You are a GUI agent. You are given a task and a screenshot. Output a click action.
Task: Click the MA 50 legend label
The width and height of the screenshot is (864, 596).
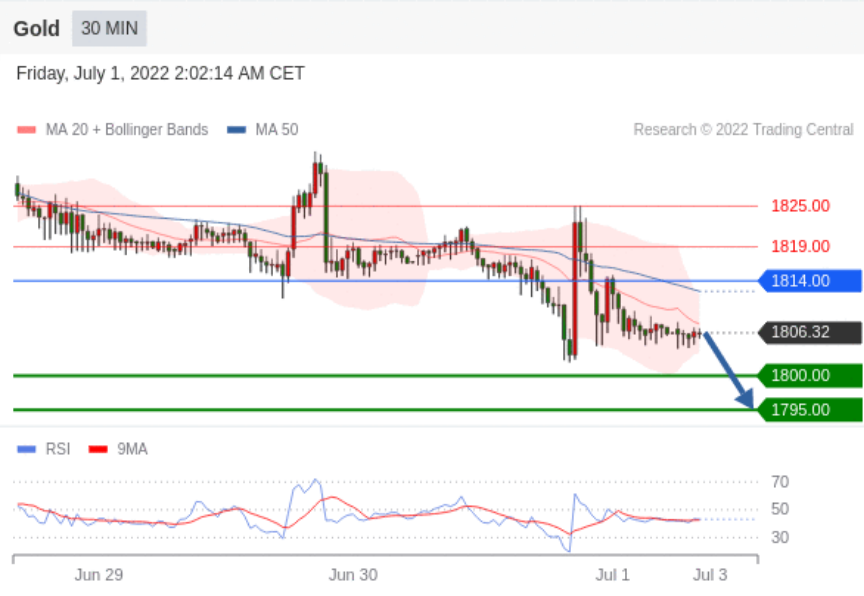(277, 129)
